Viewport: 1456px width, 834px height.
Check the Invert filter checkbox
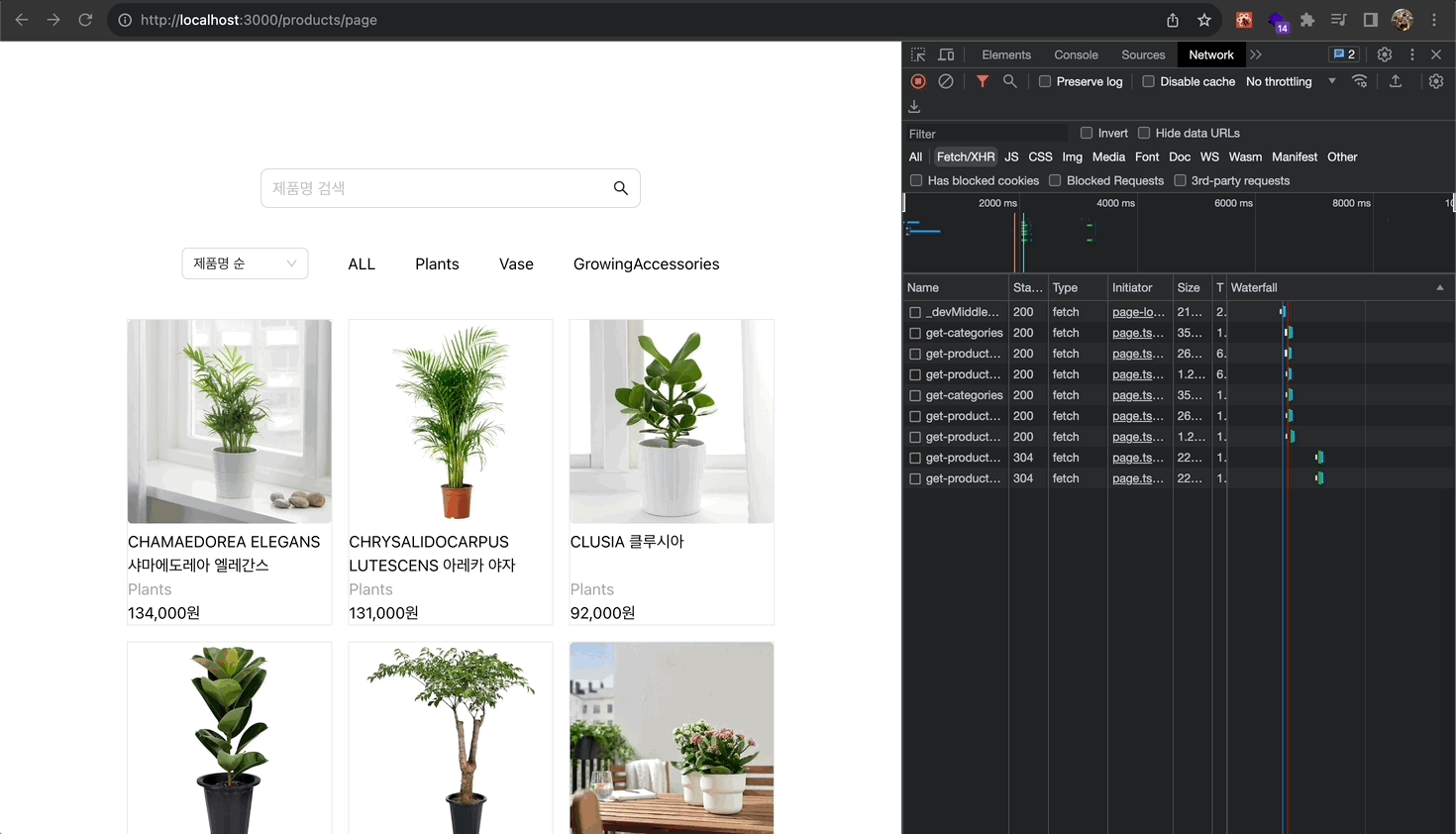(1087, 133)
